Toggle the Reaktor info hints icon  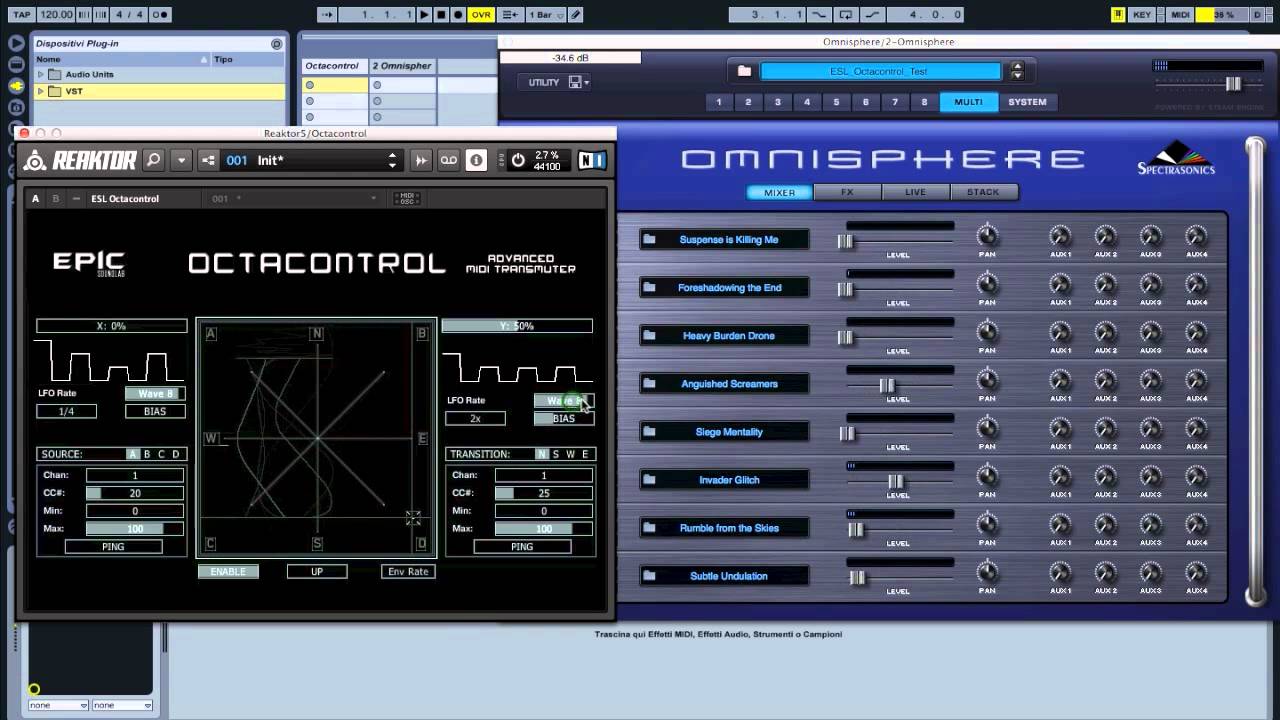(476, 160)
